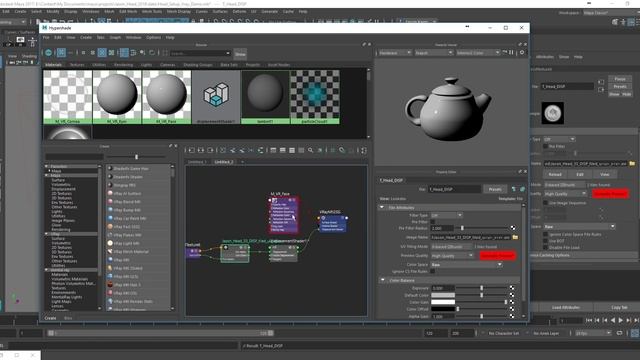Click map button beside Alpha Gain slider
Image resolution: width=640 pixels, height=360 pixels.
(x=512, y=316)
